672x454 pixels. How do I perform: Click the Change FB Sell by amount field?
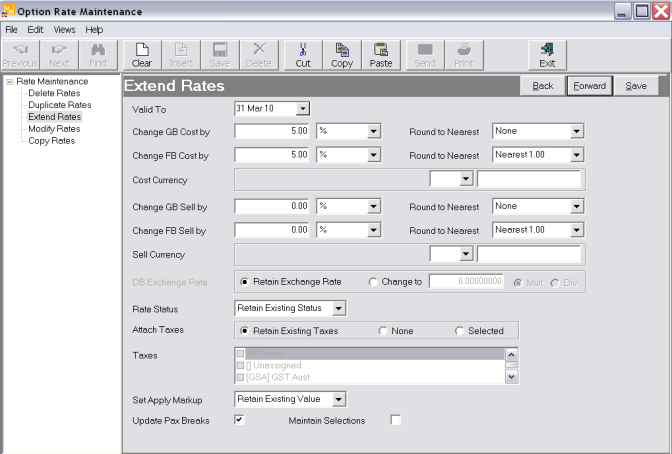(272, 230)
